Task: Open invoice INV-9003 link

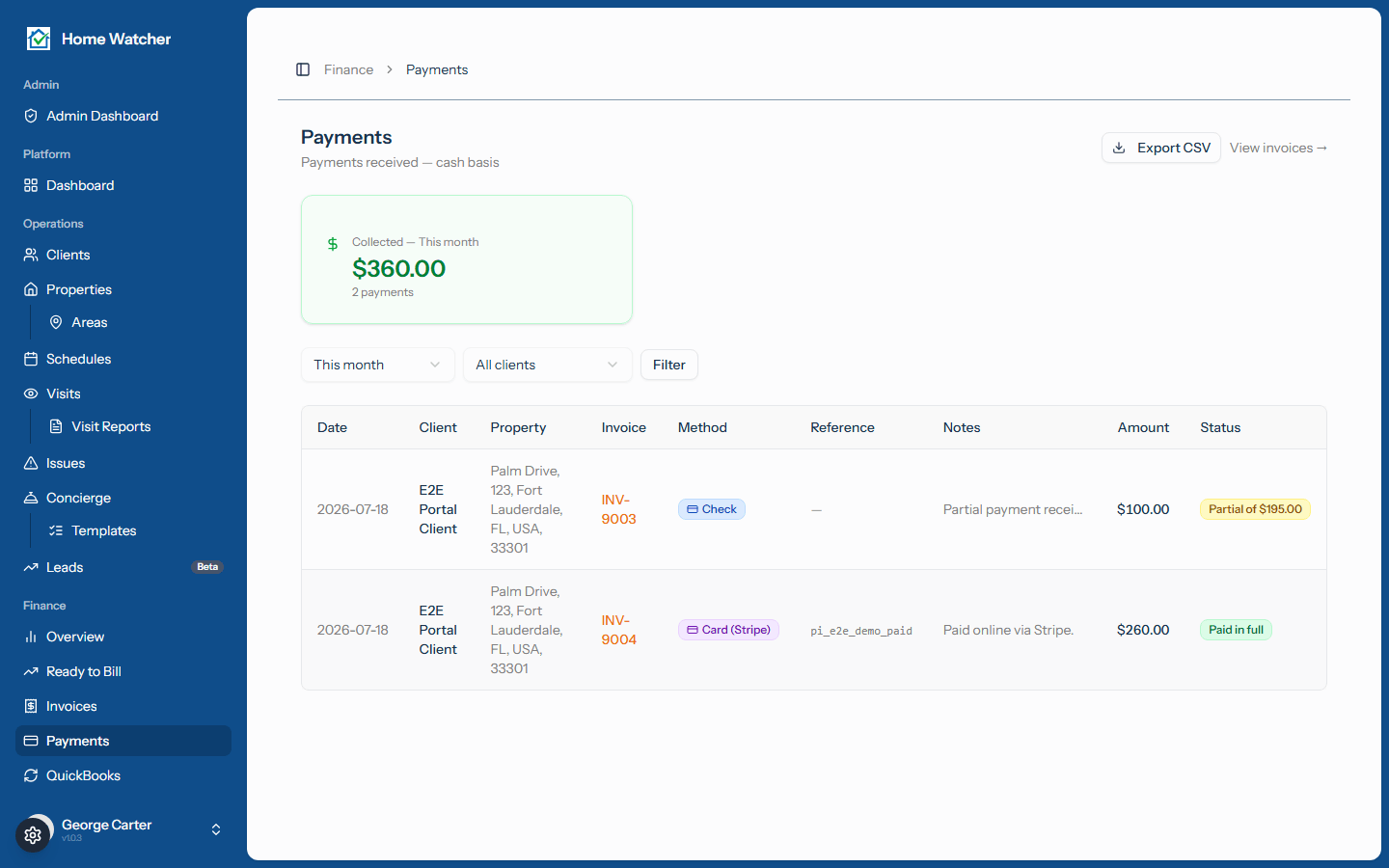Action: click(x=618, y=509)
